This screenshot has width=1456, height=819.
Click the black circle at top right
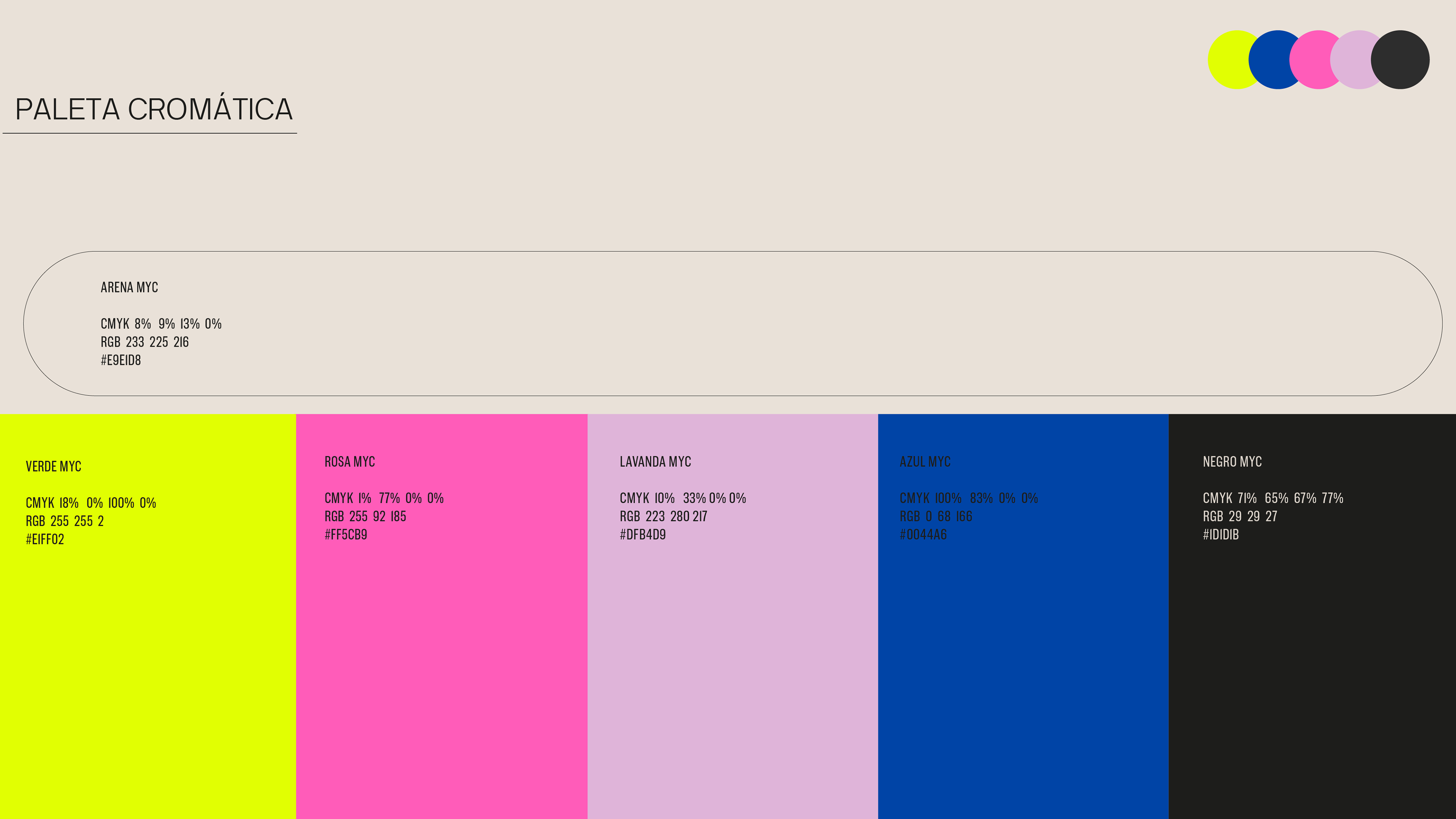click(1400, 60)
